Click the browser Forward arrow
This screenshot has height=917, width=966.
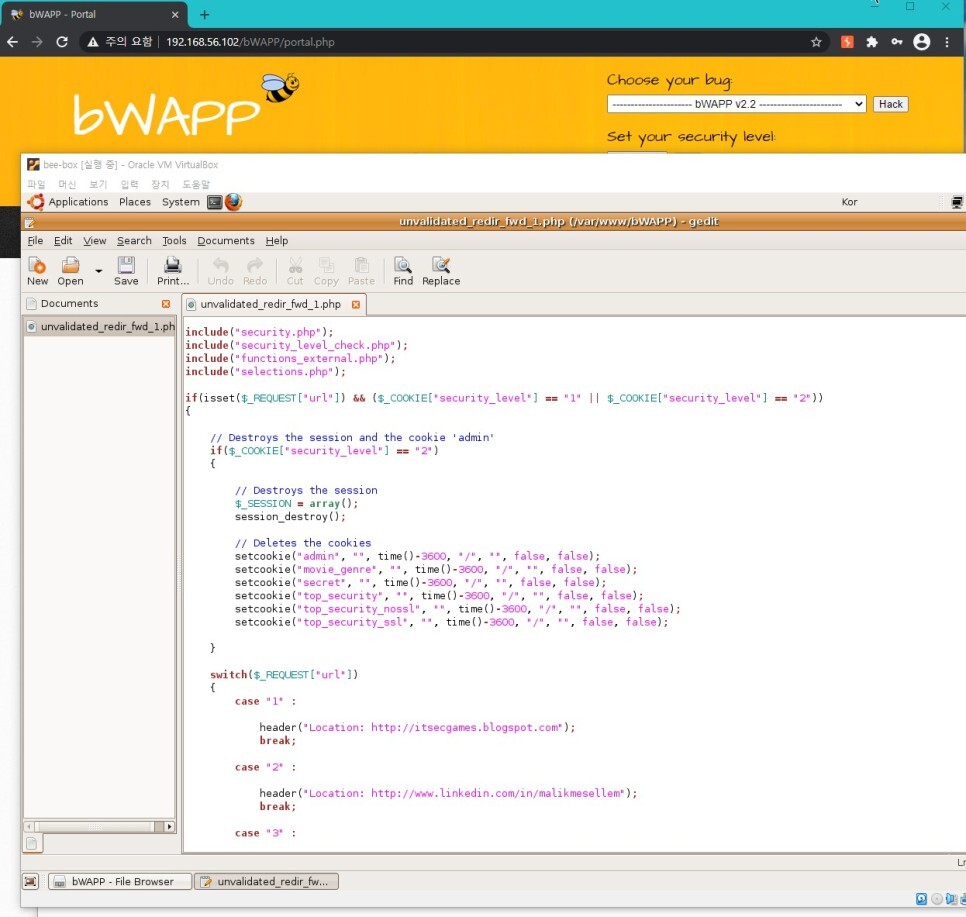pos(37,42)
